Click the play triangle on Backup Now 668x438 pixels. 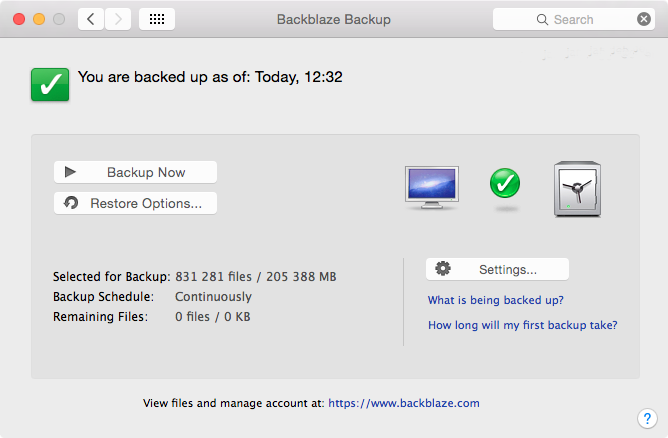pos(70,172)
